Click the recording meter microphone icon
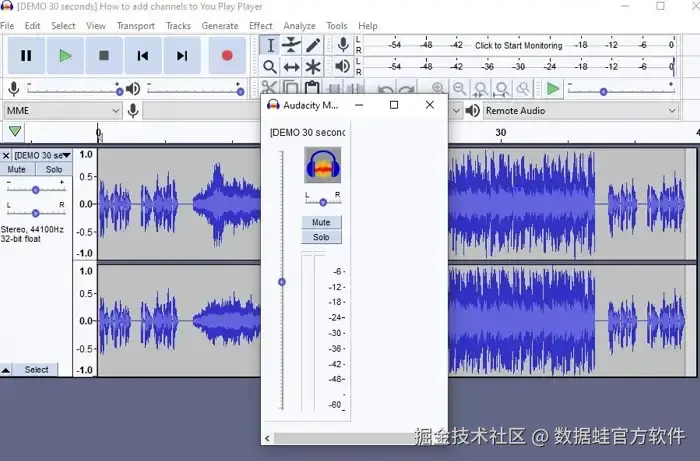Screen dimensions: 700x461 343,45
